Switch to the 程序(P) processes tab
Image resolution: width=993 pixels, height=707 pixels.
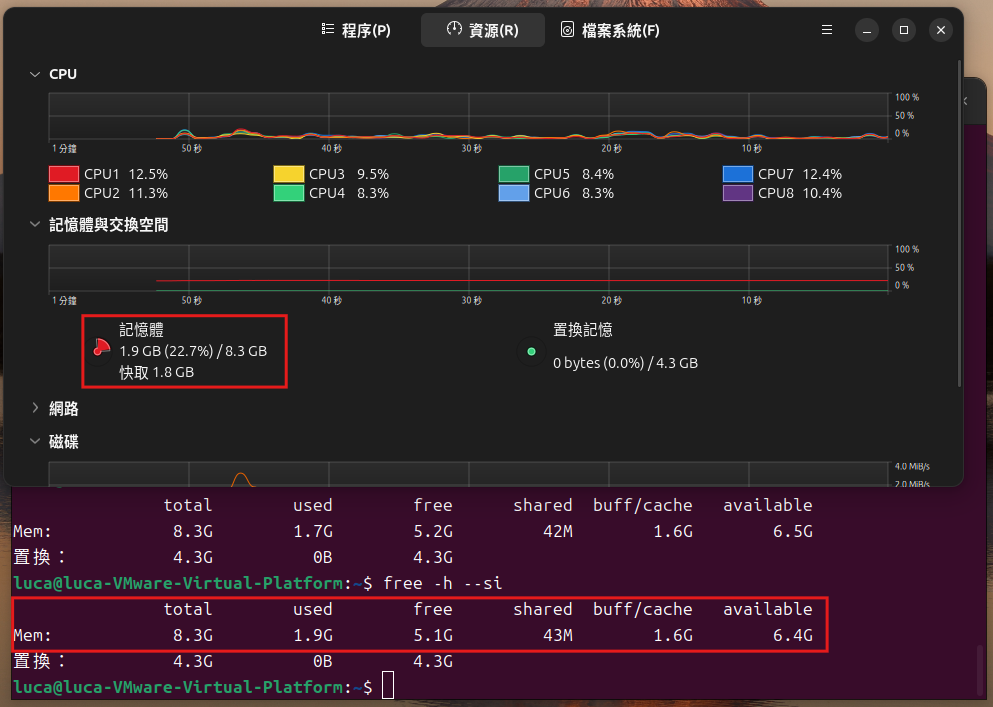[x=356, y=30]
